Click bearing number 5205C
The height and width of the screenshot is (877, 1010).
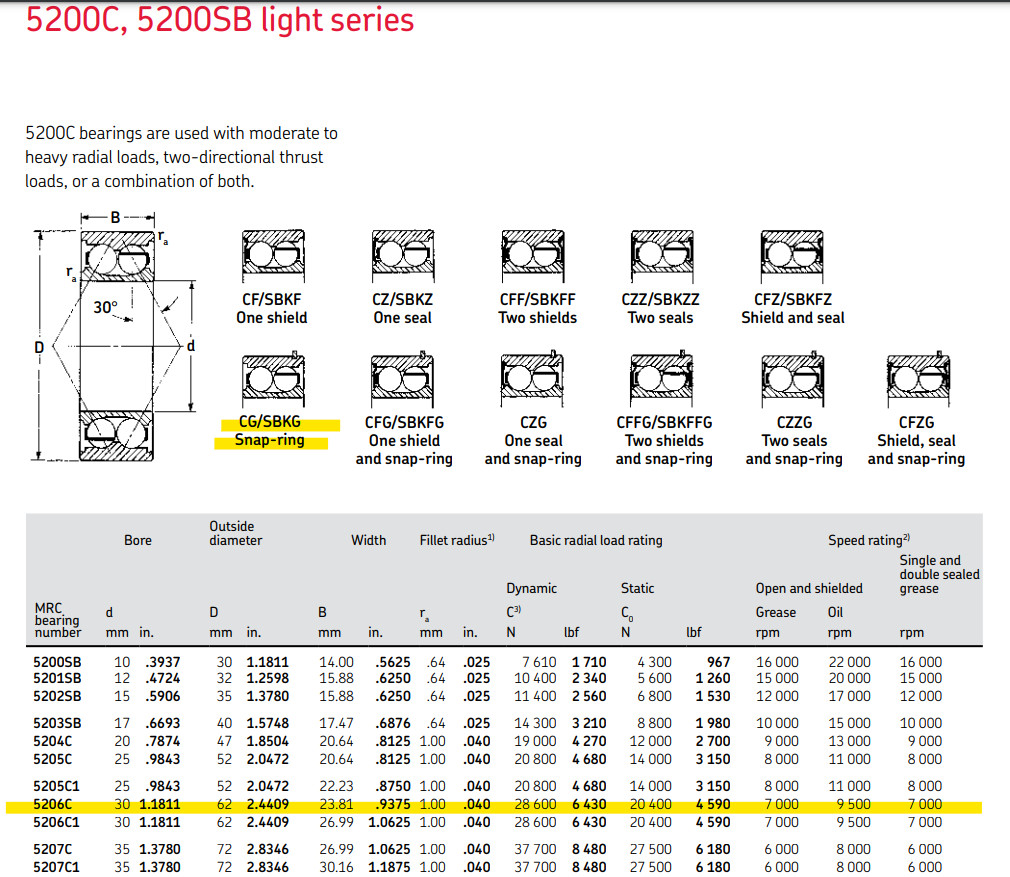tap(53, 759)
